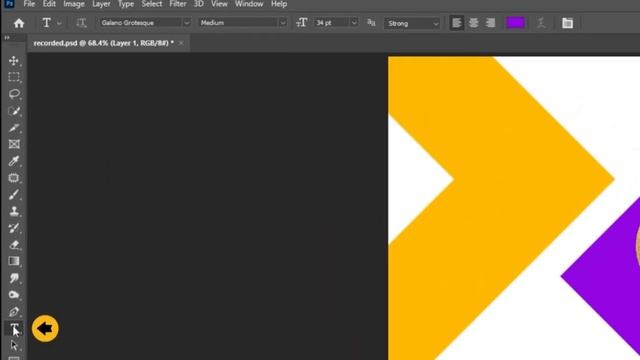Close the recorded.psd document tab
Screen dimensions: 640x360
coord(181,43)
